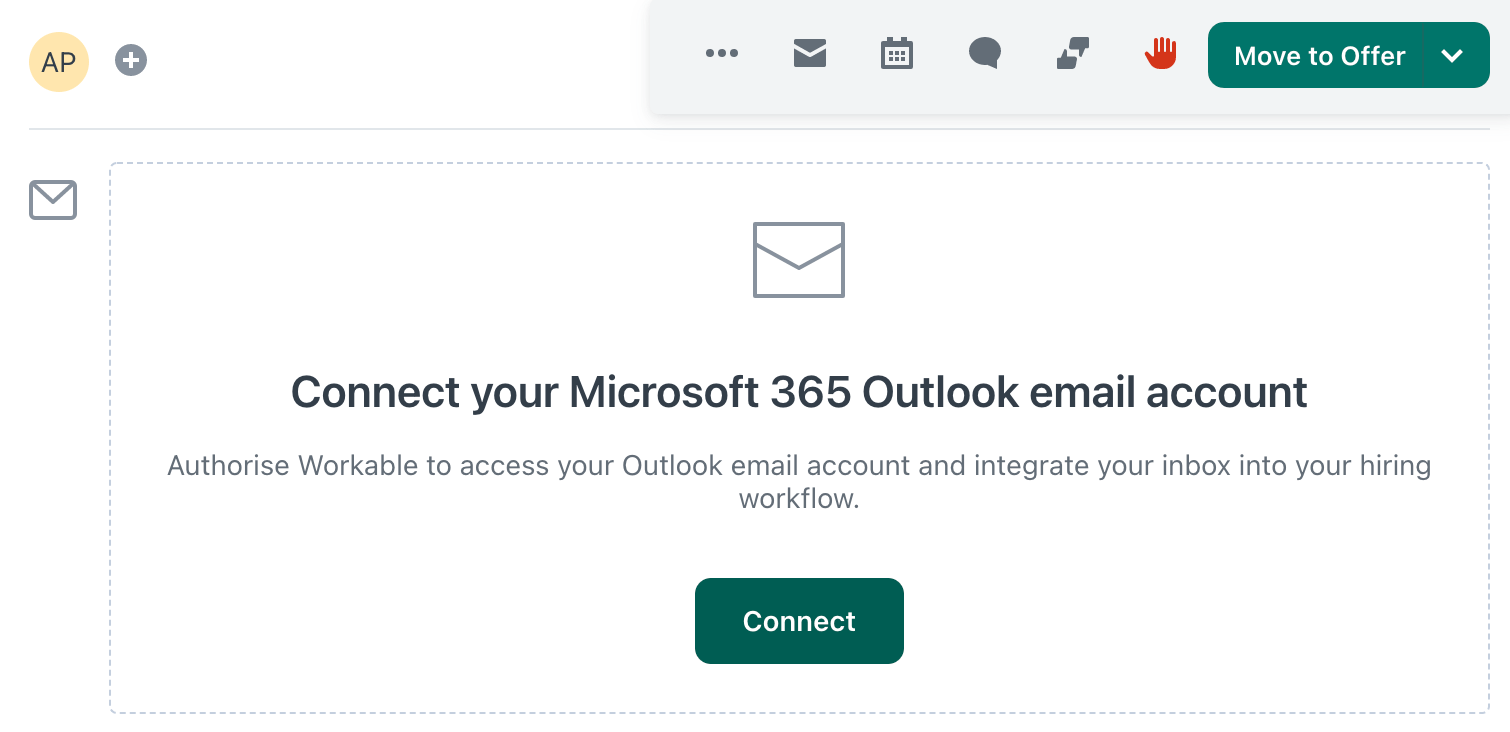Click the AP candidate avatar
This screenshot has height=732, width=1510.
[58, 61]
